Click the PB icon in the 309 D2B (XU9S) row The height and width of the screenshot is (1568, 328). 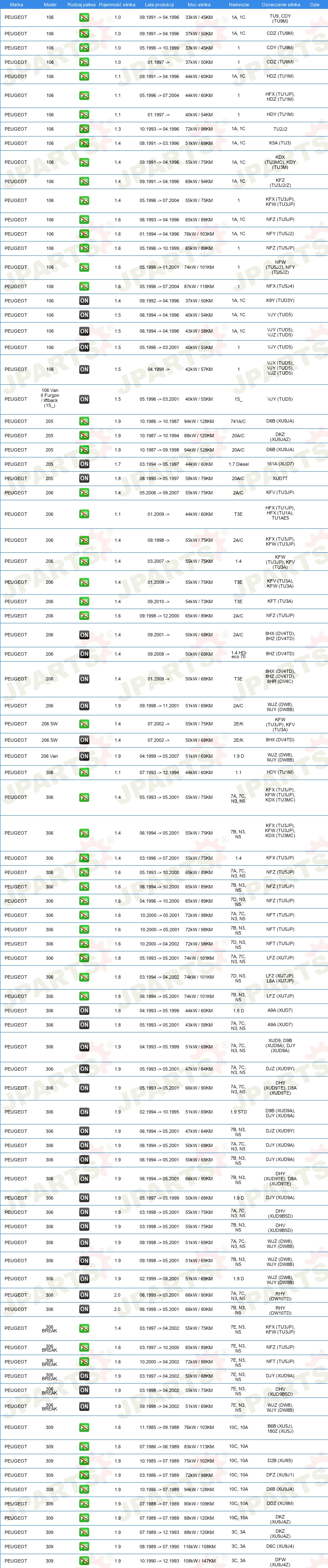click(x=84, y=1461)
